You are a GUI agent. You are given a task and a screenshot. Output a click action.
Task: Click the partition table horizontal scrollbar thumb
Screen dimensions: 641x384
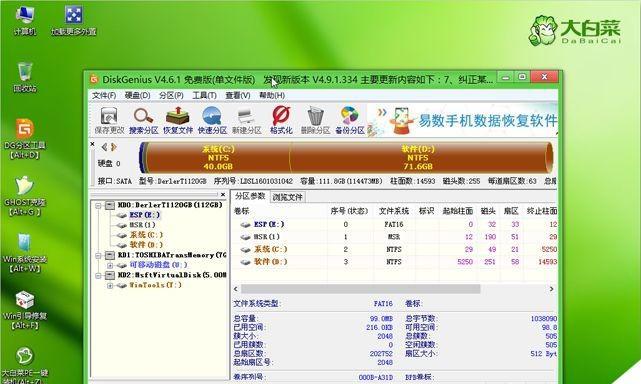click(360, 289)
